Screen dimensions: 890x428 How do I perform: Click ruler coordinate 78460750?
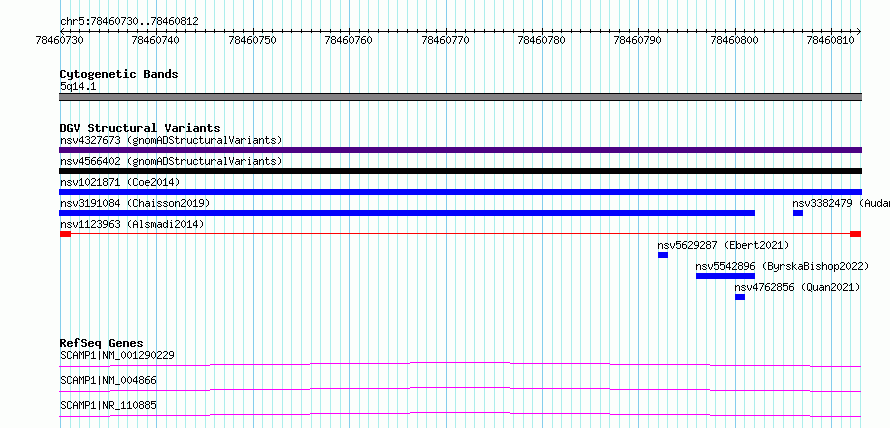coord(253,40)
